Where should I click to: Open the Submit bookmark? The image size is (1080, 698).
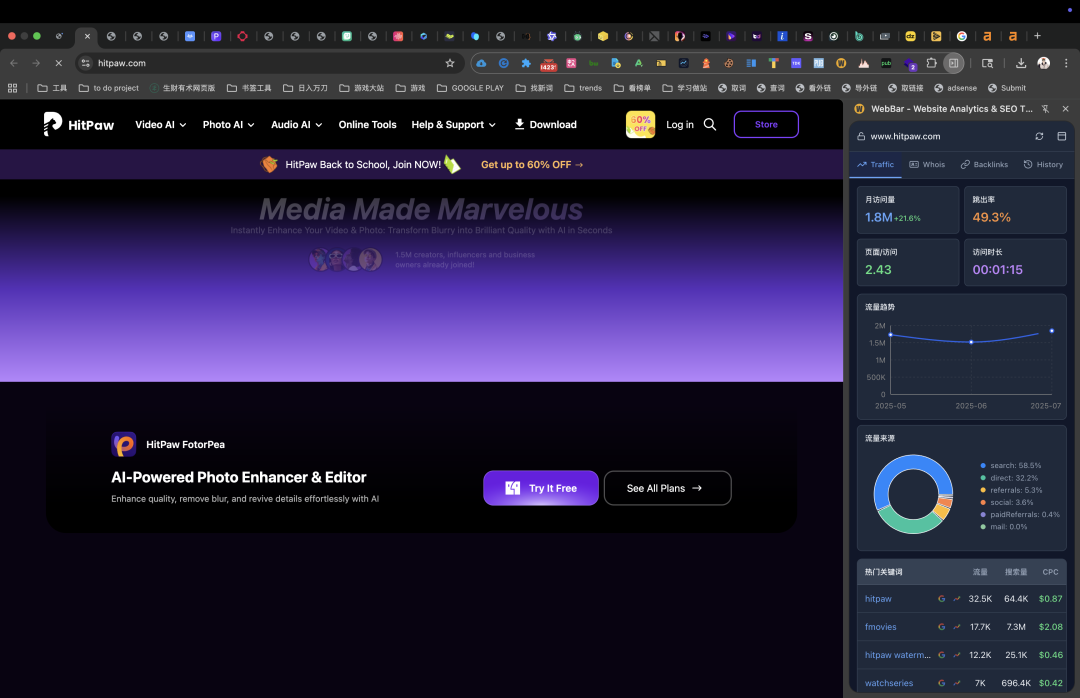click(1006, 88)
